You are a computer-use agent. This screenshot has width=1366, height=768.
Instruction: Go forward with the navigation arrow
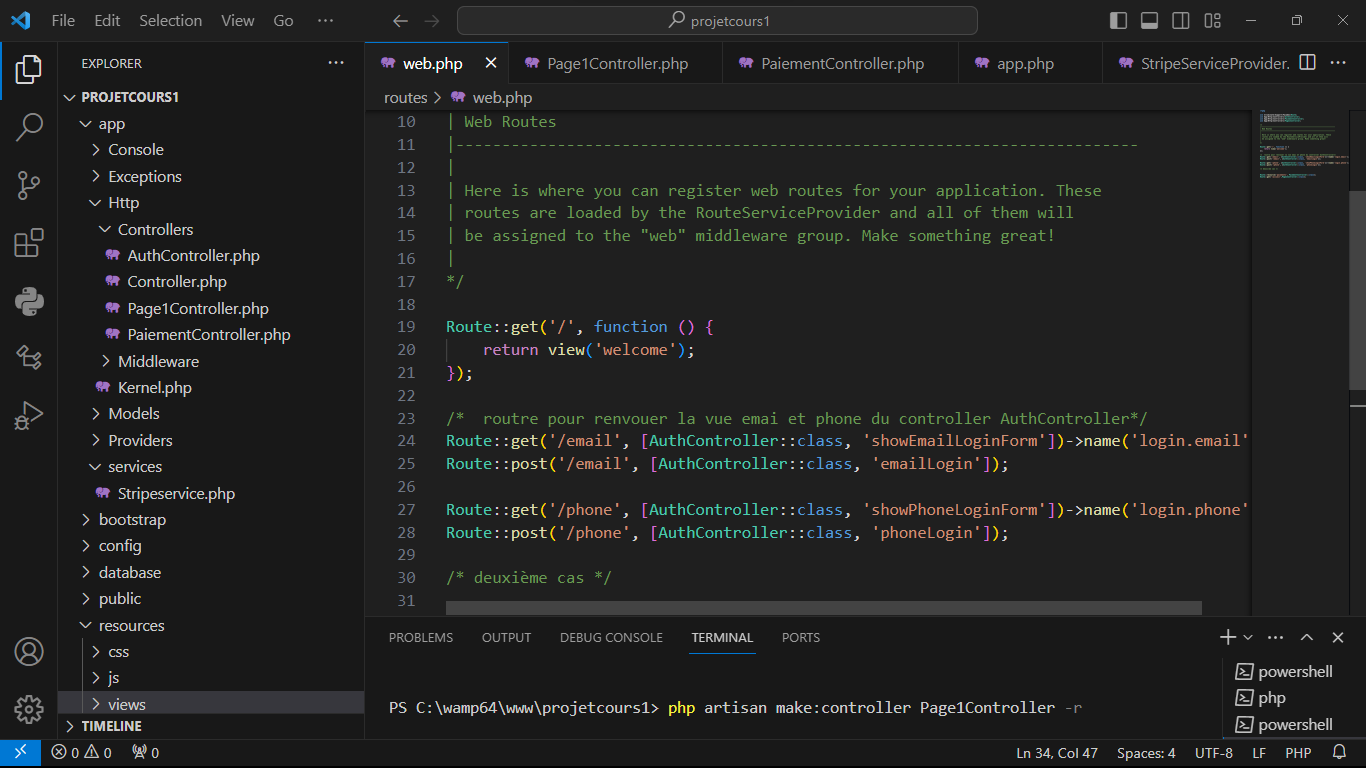coord(432,21)
